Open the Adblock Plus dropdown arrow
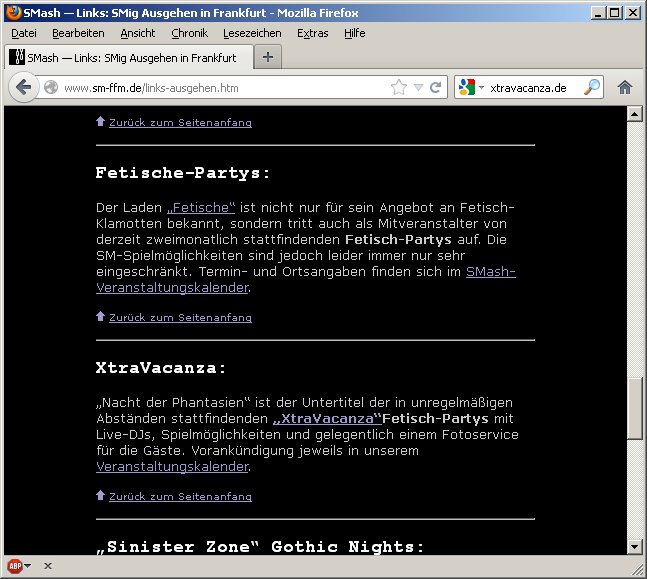This screenshot has width=647, height=579. [28, 566]
